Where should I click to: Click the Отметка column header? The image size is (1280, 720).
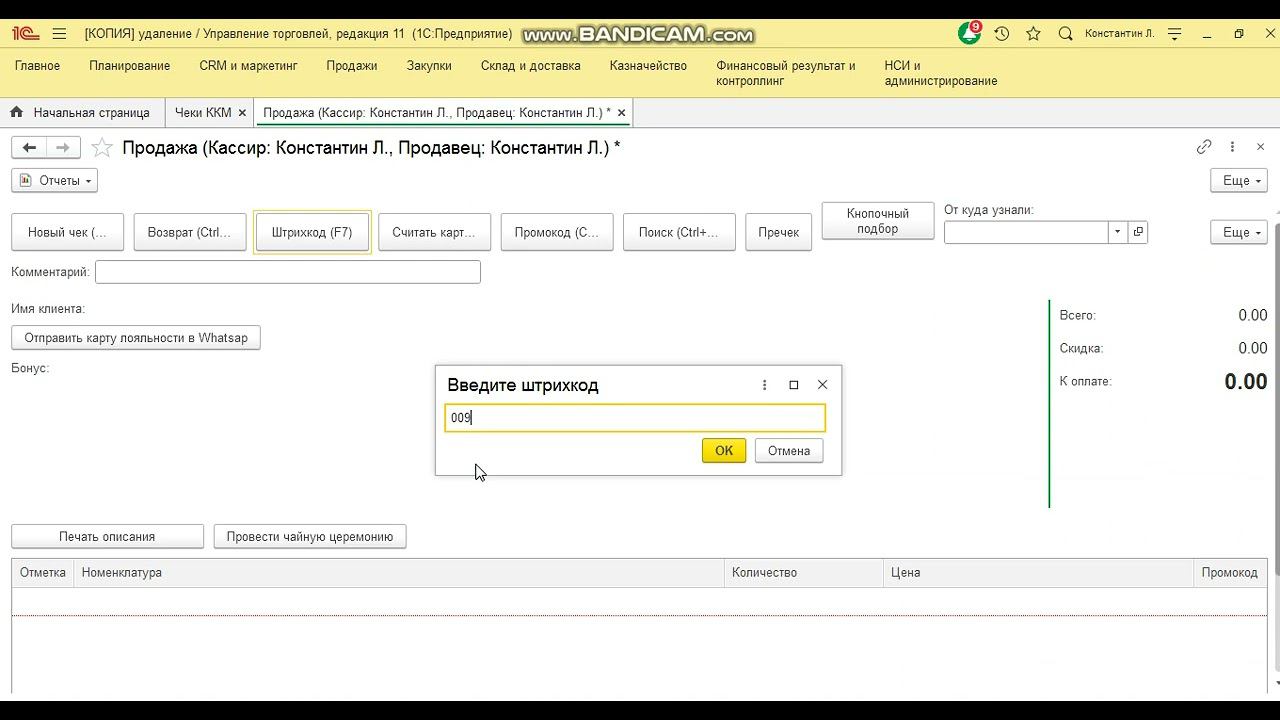43,573
